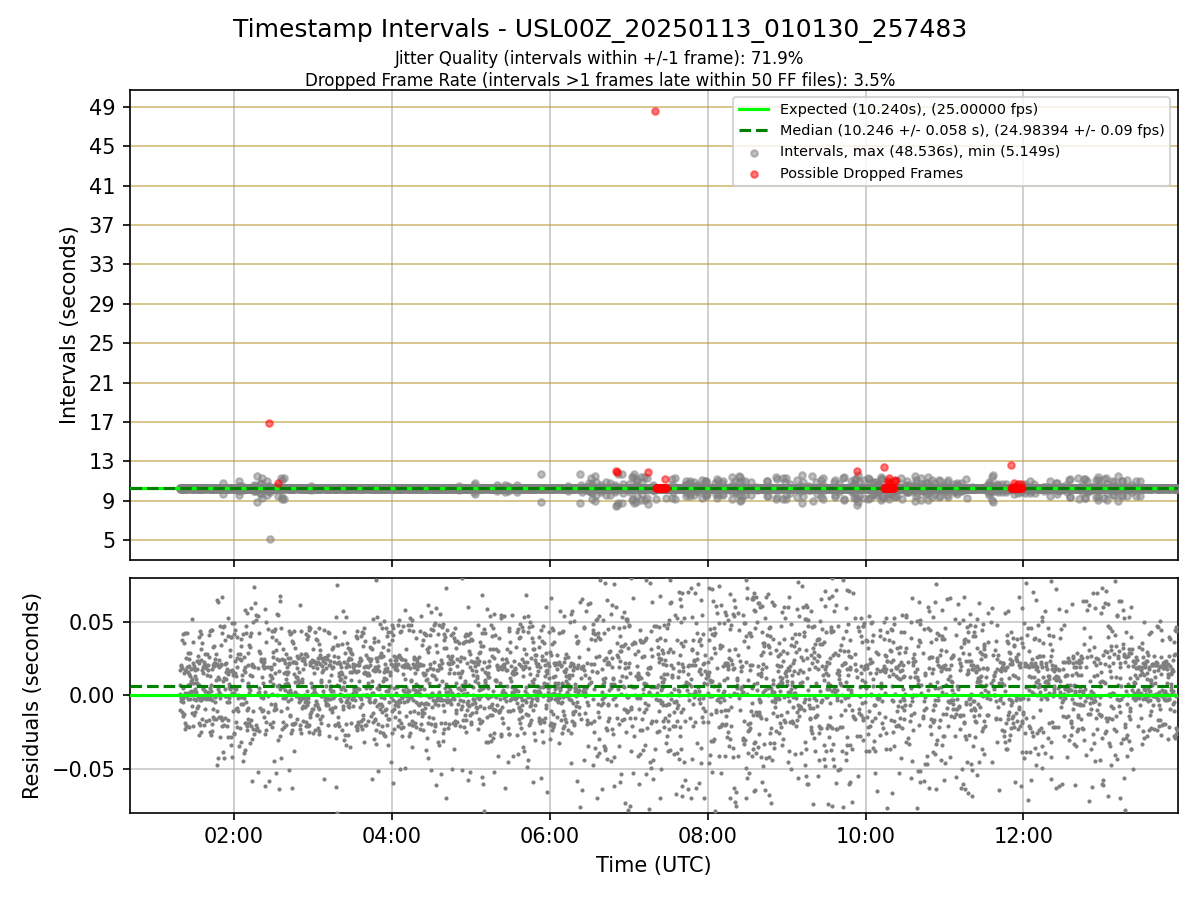Image resolution: width=1200 pixels, height=900 pixels.
Task: Click the "06:00" time tick label
Action: pyautogui.click(x=550, y=836)
